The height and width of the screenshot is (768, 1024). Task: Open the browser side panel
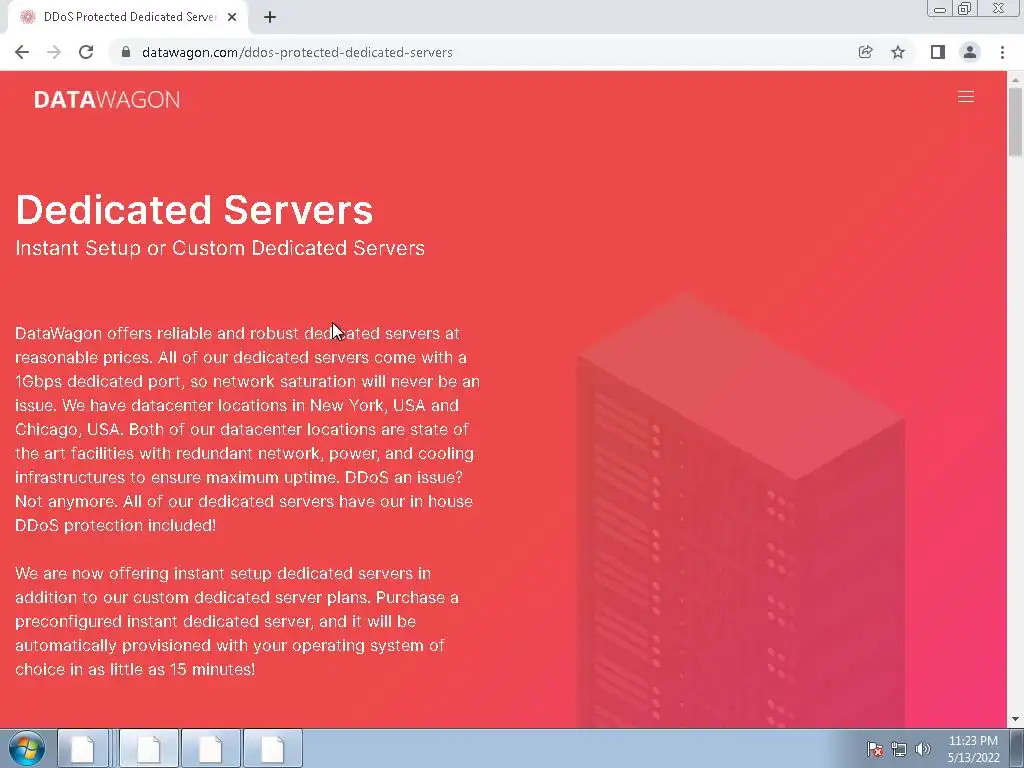pyautogui.click(x=938, y=52)
